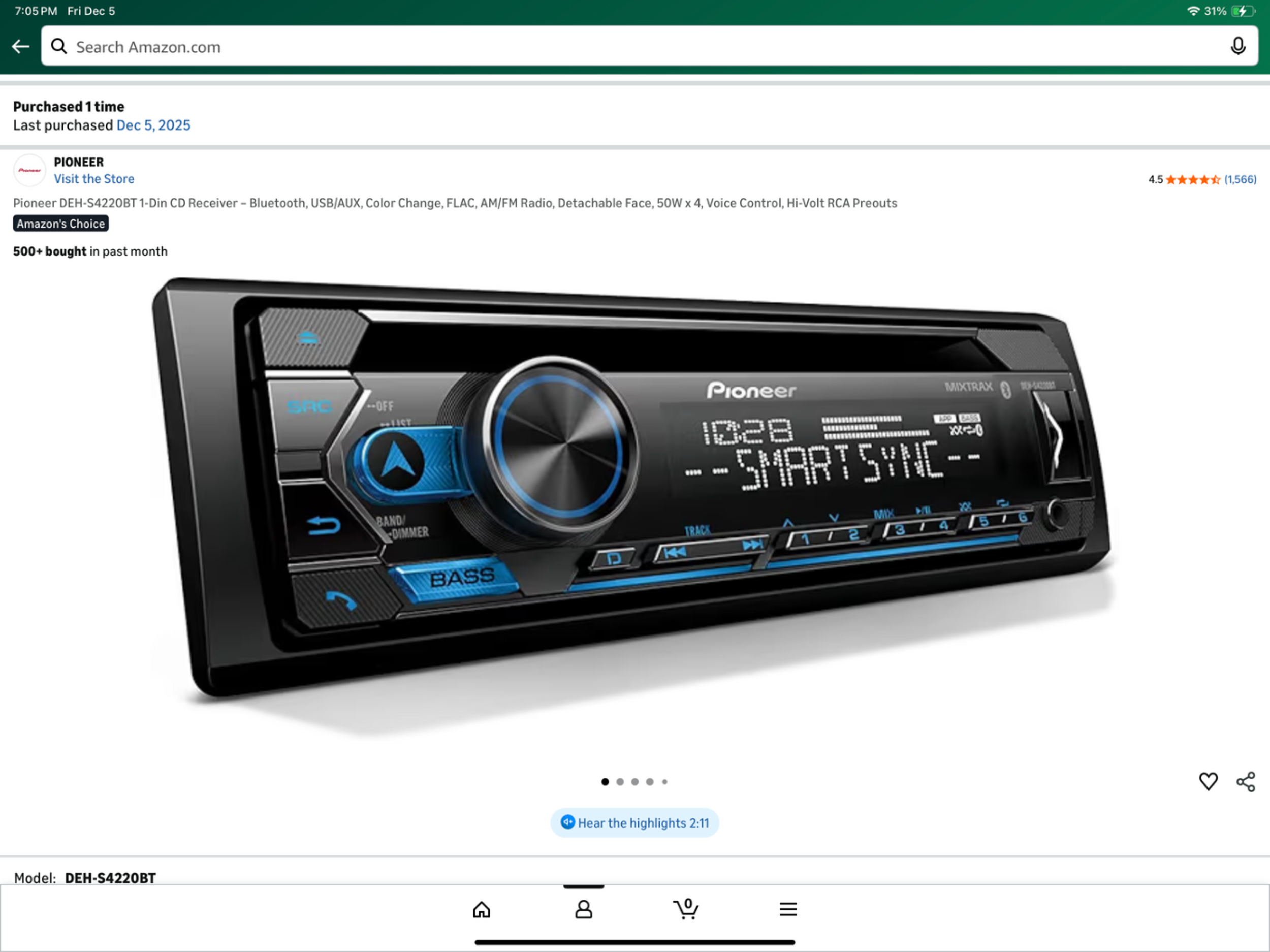Jump to third image carousel dot
The height and width of the screenshot is (952, 1270).
click(635, 782)
